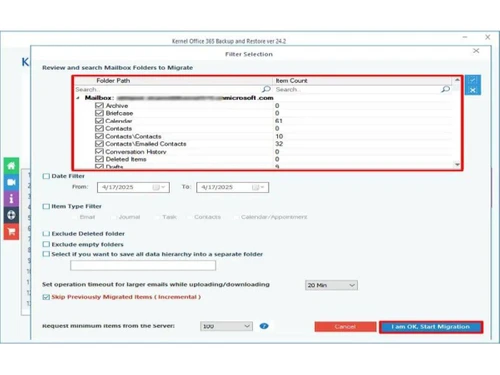This screenshot has width=500, height=375.
Task: Click the blue help icon next to 100 dropdown
Action: [264, 326]
